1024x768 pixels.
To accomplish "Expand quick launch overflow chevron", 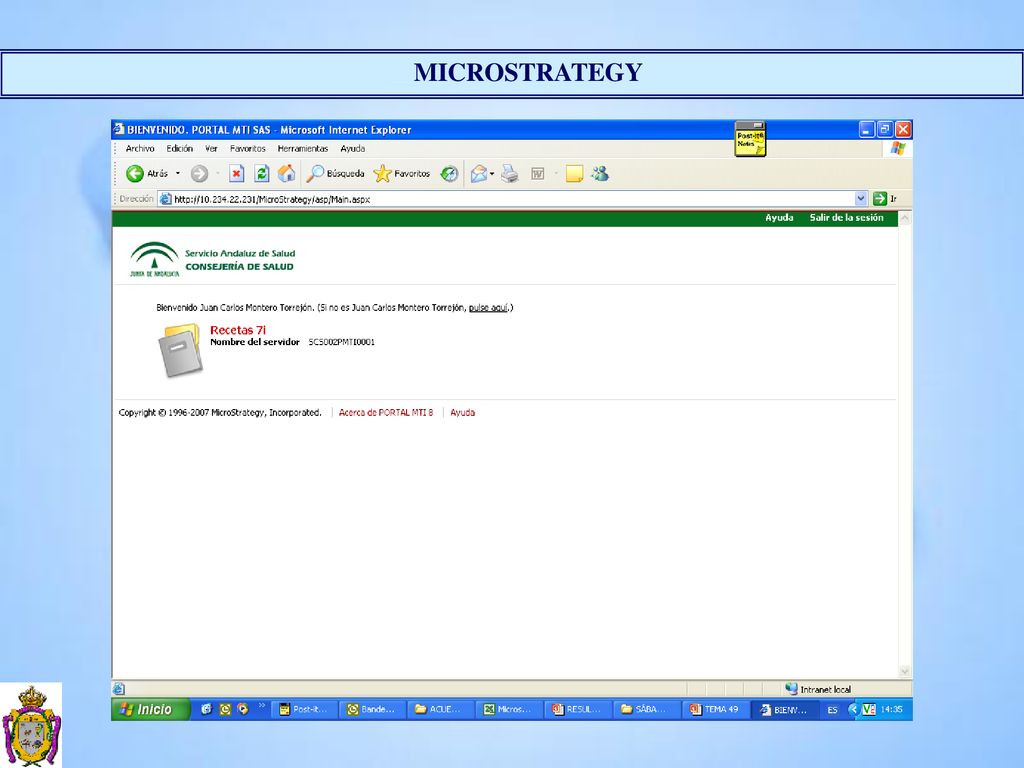I will (x=262, y=705).
